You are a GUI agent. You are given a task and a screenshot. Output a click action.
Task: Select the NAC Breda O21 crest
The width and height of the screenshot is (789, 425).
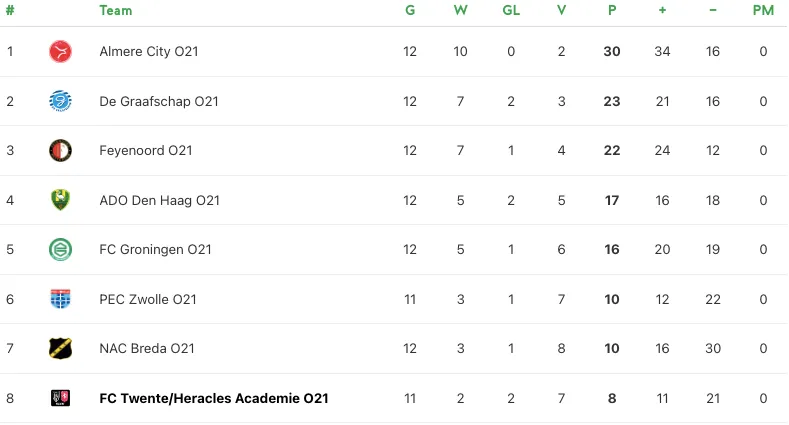click(x=61, y=349)
